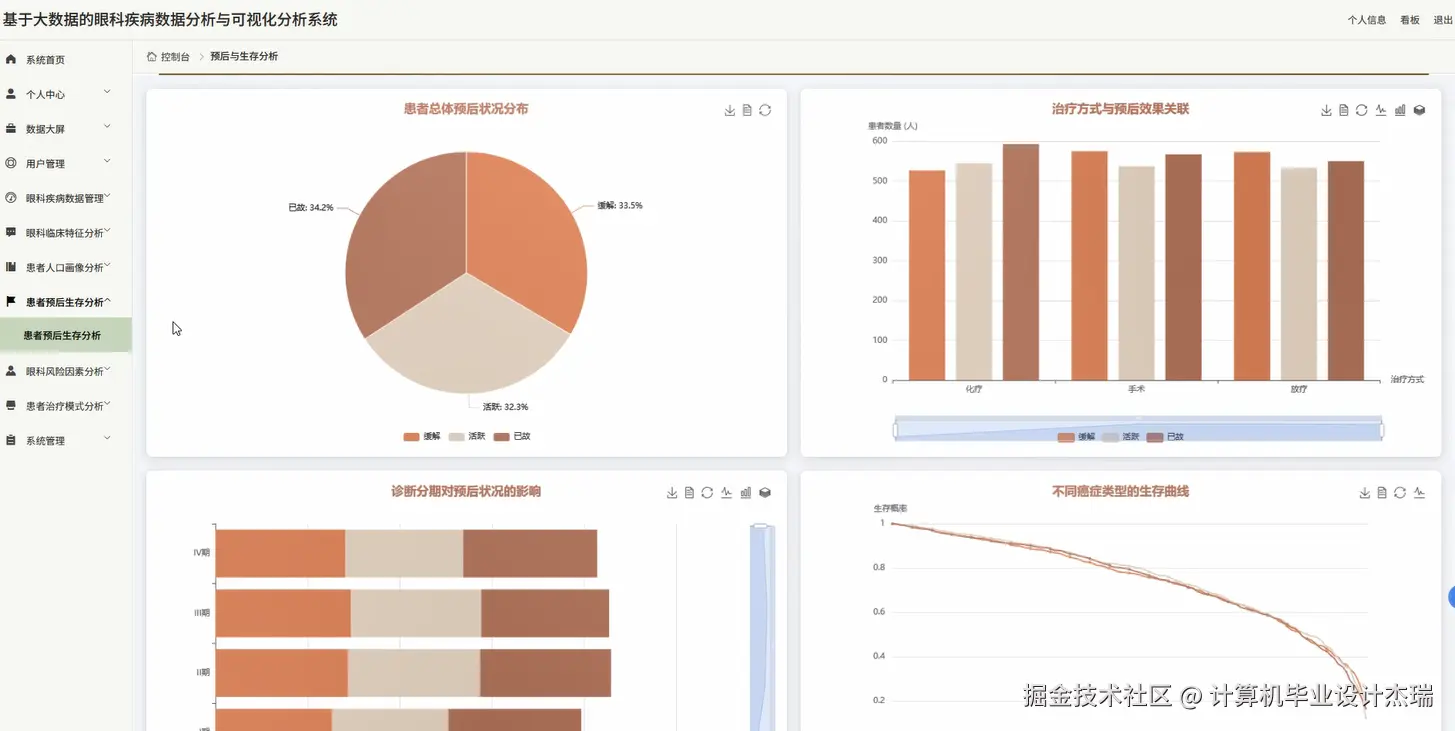Save 治疗方式与预后效果关联 chart as image

1326,110
